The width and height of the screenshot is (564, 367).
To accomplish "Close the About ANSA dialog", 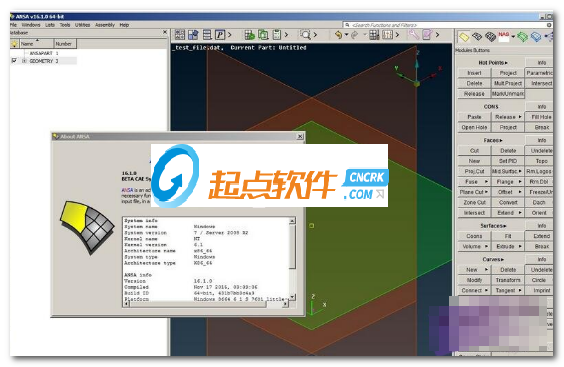I will coord(300,136).
